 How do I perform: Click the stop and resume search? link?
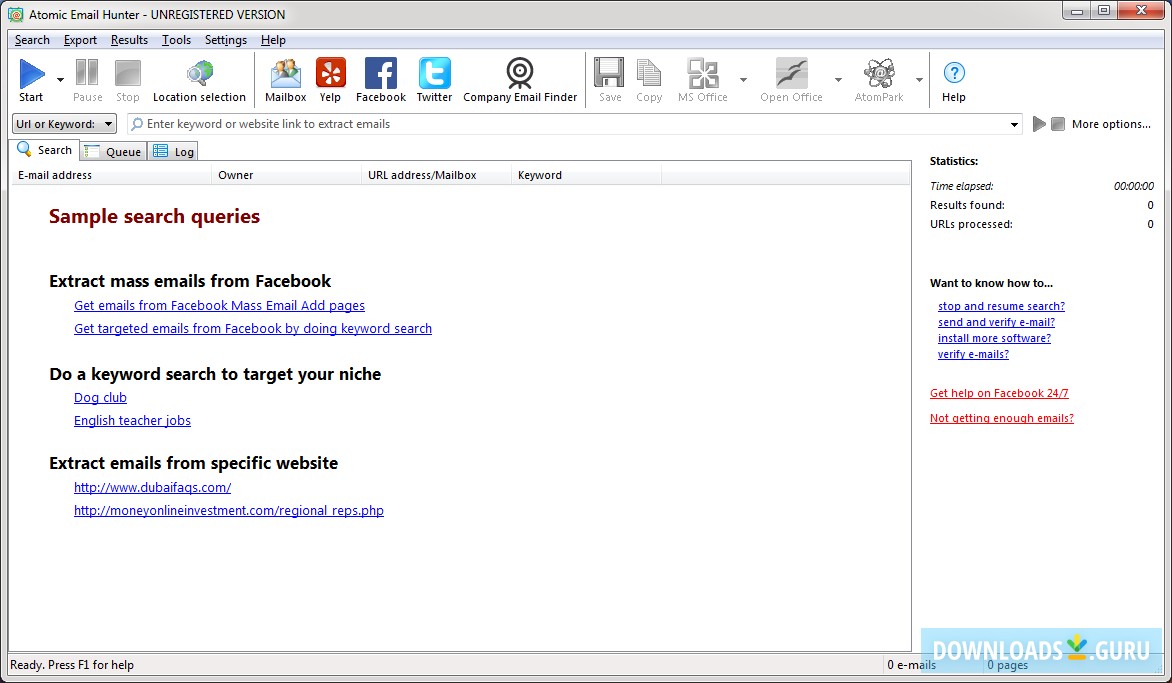(1001, 306)
